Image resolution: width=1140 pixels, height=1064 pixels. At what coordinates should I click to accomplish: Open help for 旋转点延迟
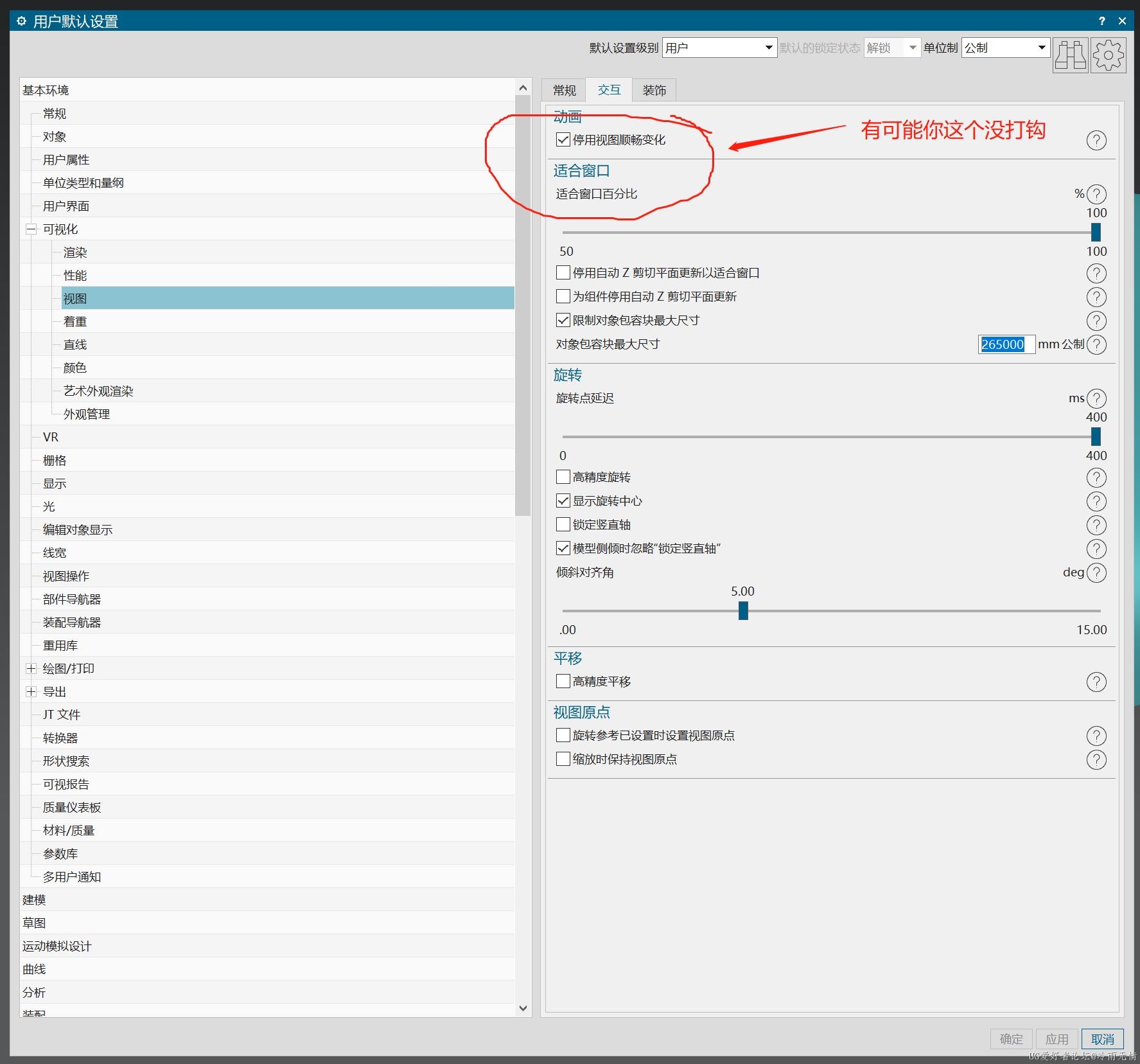pyautogui.click(x=1096, y=398)
